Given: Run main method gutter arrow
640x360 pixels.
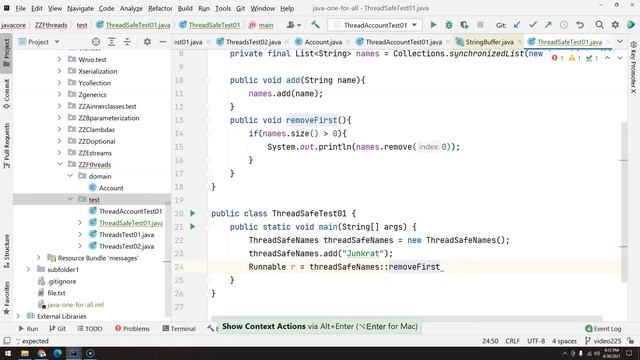Looking at the screenshot, I should coord(193,227).
